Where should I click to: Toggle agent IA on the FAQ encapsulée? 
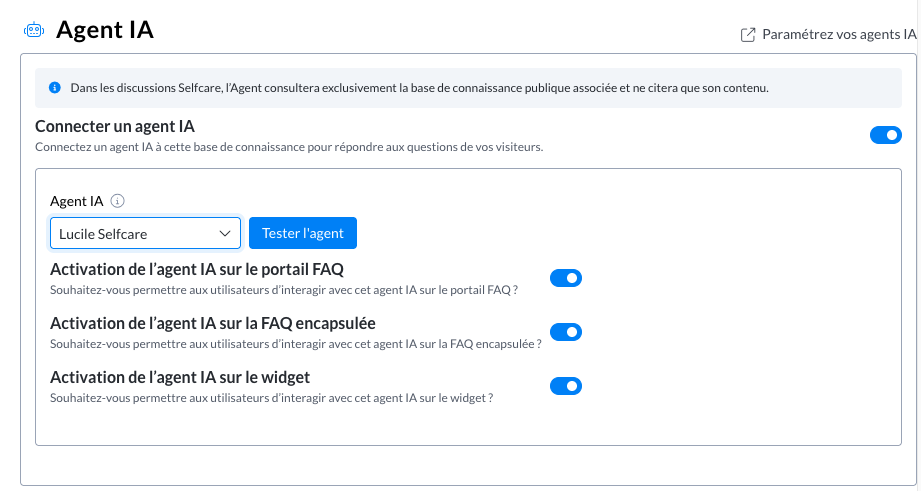click(566, 332)
